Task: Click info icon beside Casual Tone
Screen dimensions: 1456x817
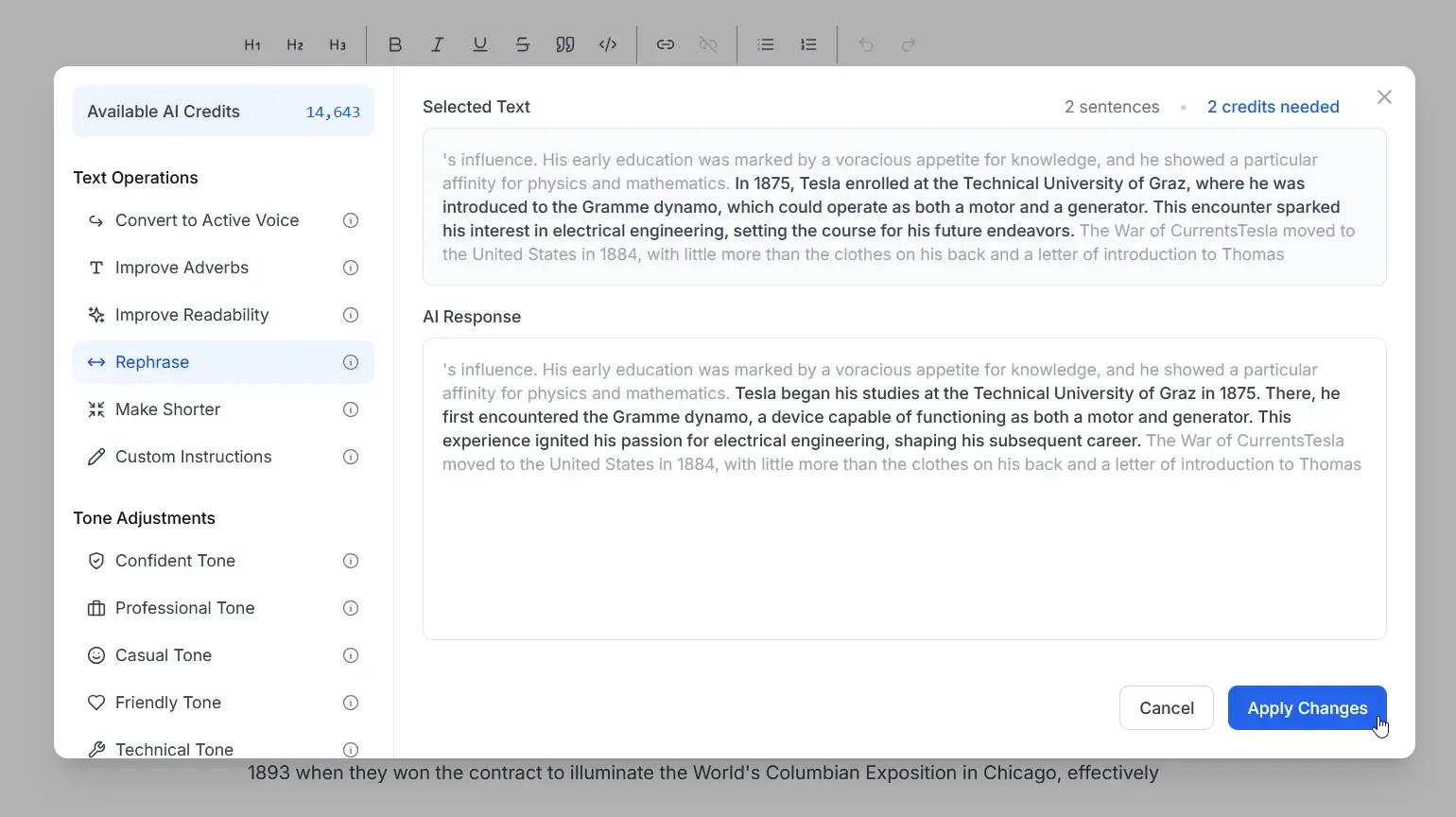Action: click(x=351, y=655)
